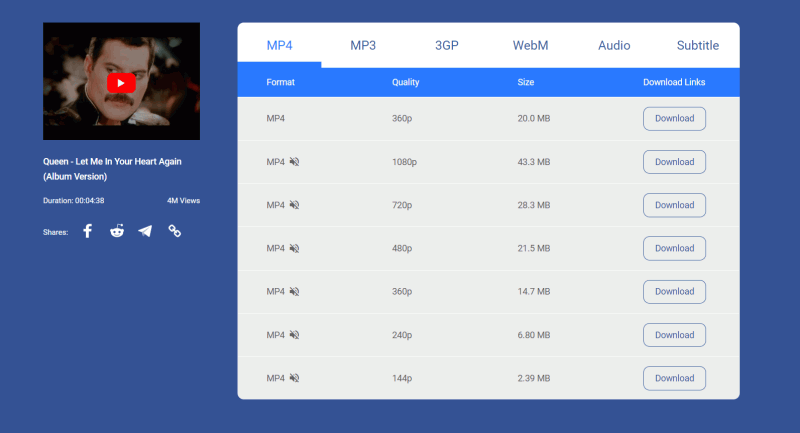Switch to the WebM tab

[x=531, y=45]
